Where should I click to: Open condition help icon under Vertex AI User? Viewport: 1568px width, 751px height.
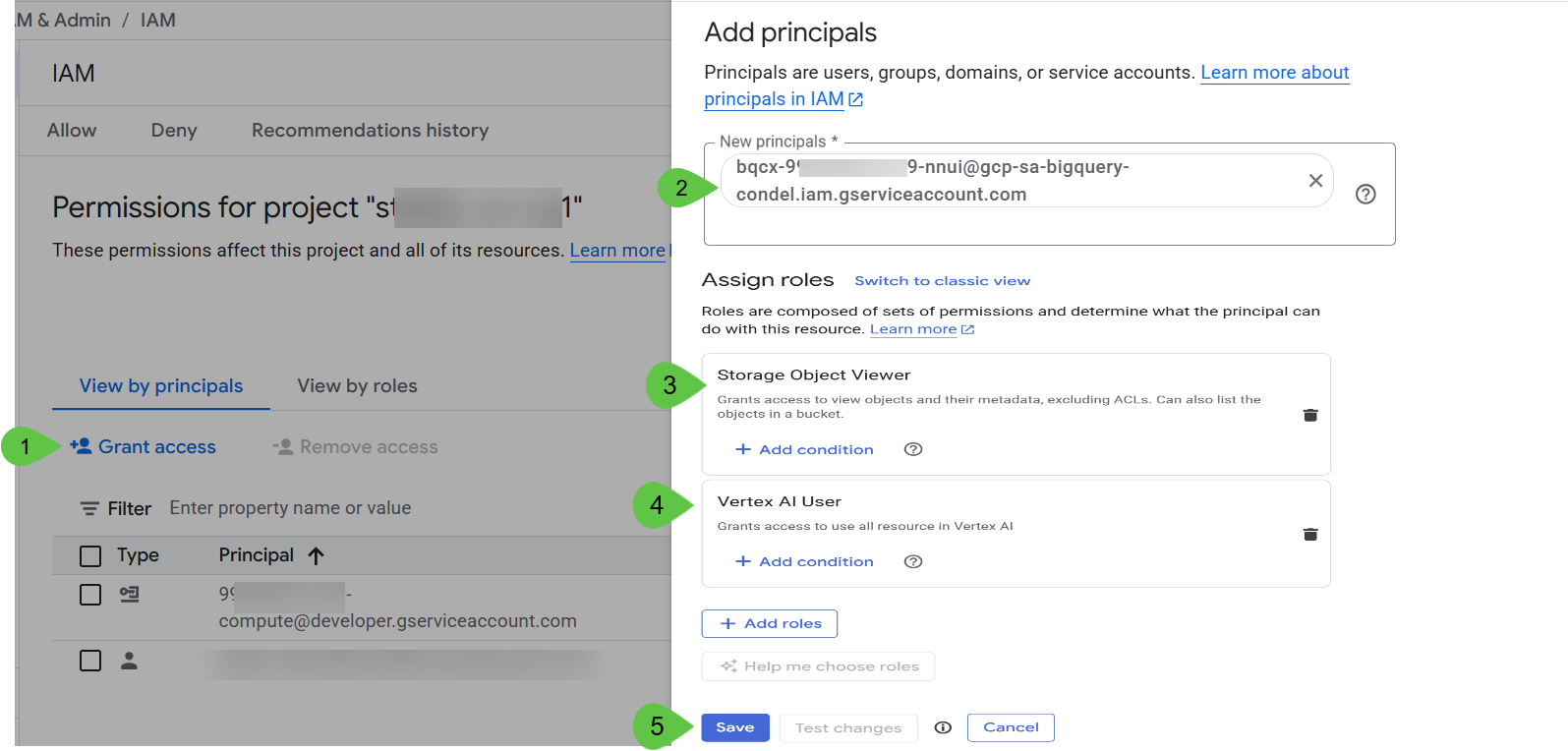(913, 561)
